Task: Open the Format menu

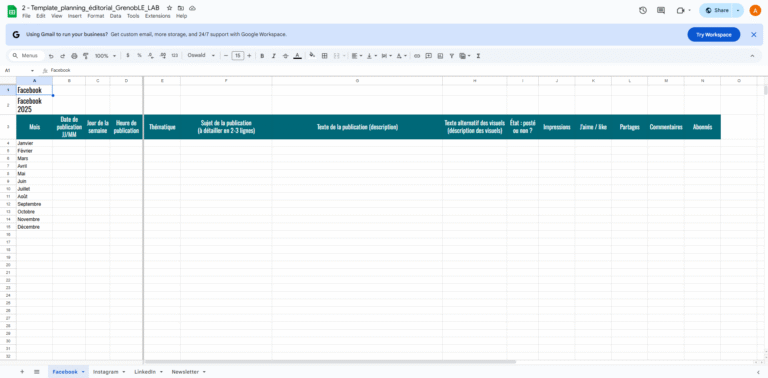Action: (x=96, y=16)
